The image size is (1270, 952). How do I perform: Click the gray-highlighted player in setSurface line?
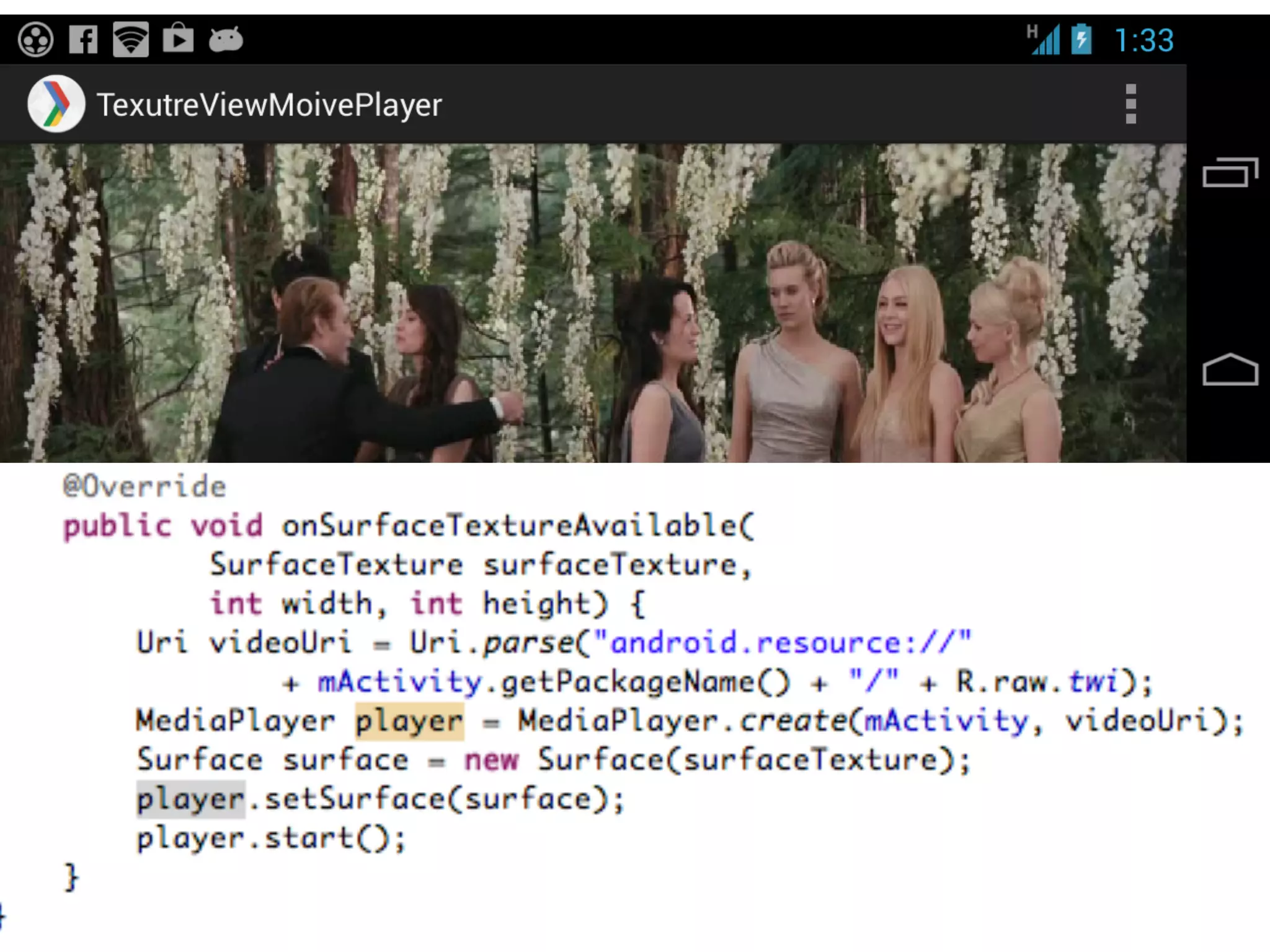point(190,800)
